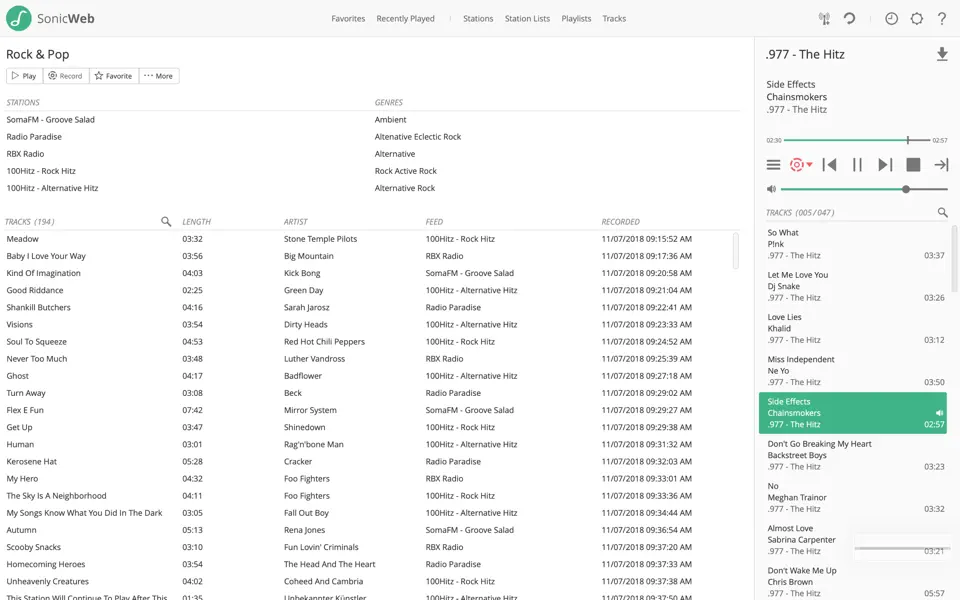The width and height of the screenshot is (960, 600).
Task: Search the player track list with magnifier
Action: coord(942,213)
